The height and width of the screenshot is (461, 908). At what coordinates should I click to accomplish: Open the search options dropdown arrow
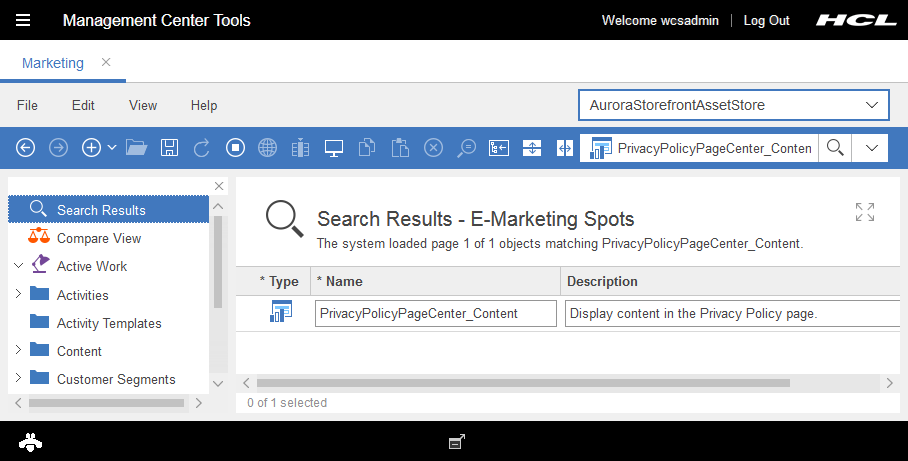[871, 148]
